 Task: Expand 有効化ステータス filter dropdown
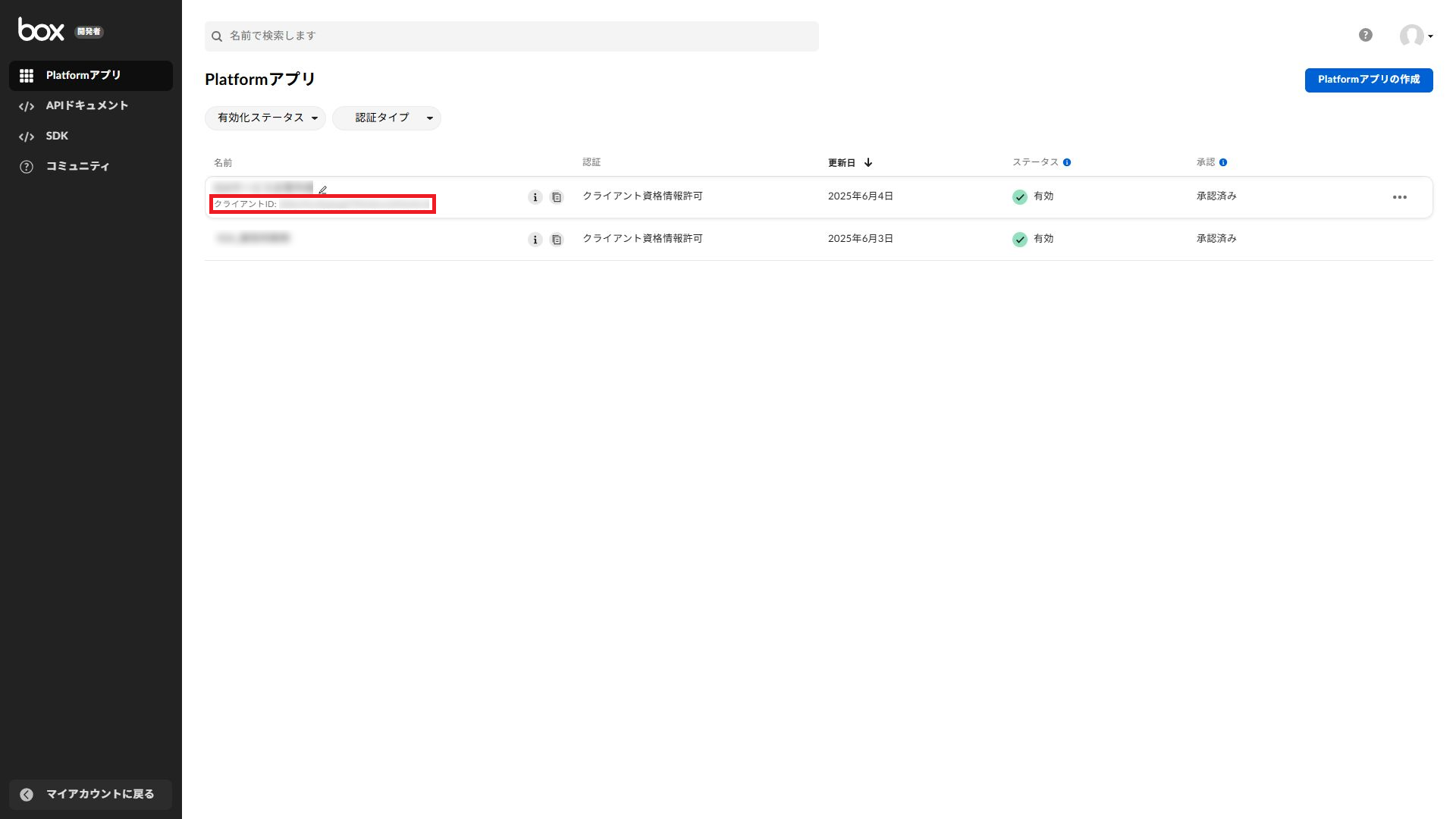click(x=265, y=118)
